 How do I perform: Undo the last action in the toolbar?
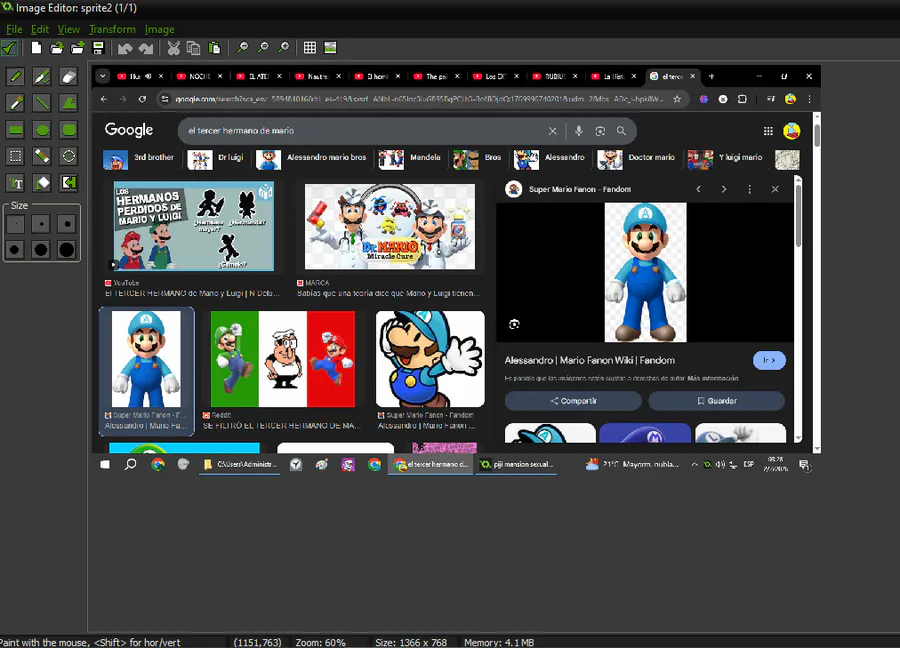click(x=125, y=48)
